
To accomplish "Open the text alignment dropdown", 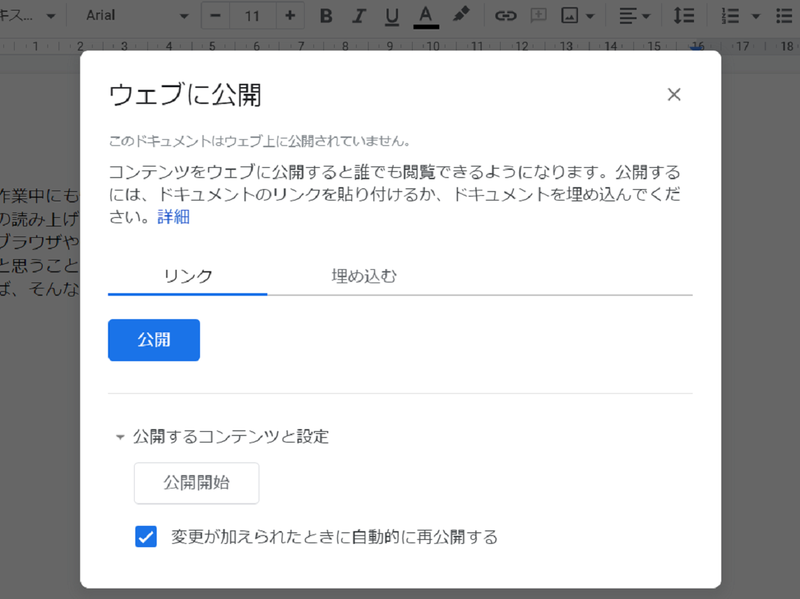I will click(635, 15).
